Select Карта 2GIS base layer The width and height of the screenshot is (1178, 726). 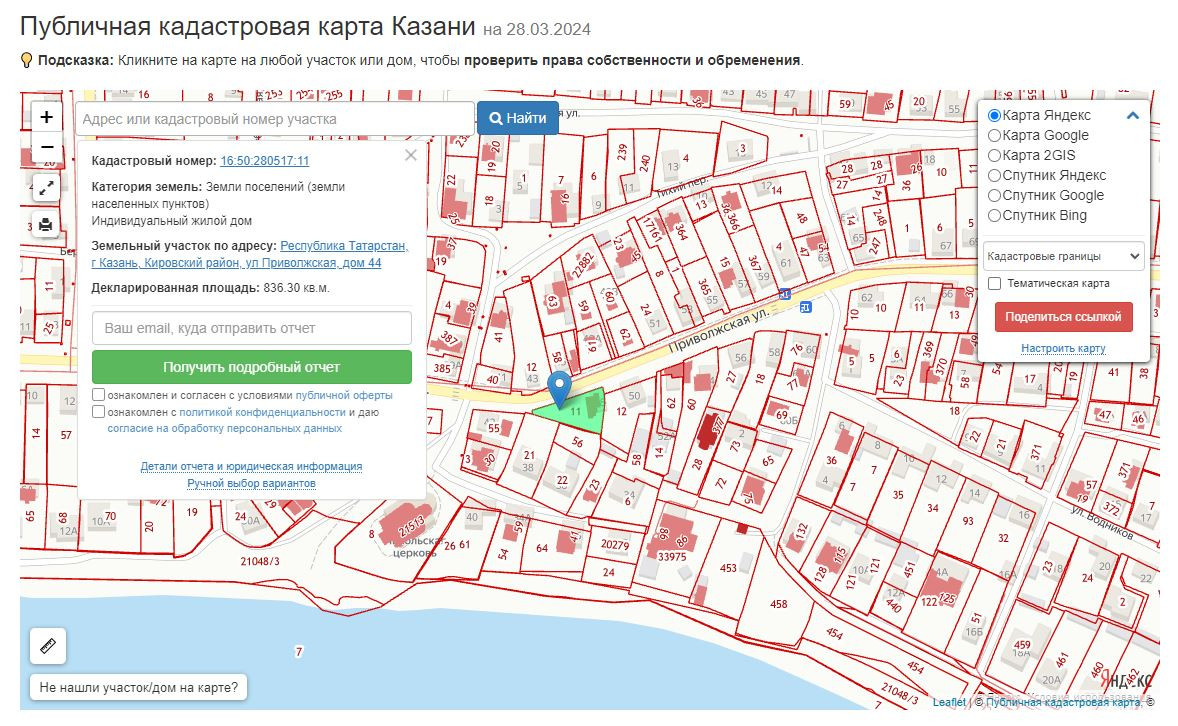point(994,156)
